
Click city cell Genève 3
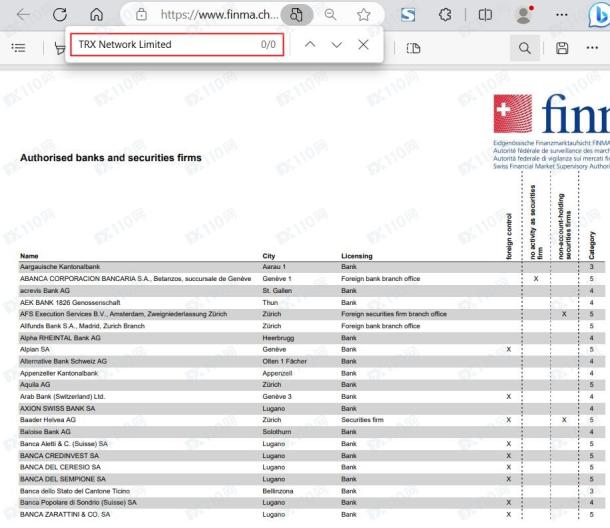pos(277,396)
